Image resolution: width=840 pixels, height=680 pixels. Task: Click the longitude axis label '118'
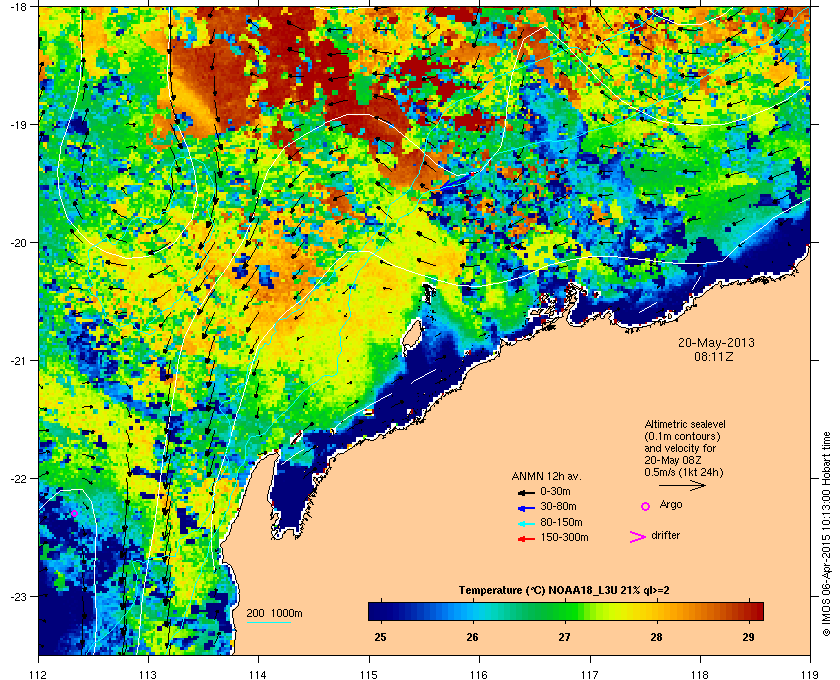700,675
